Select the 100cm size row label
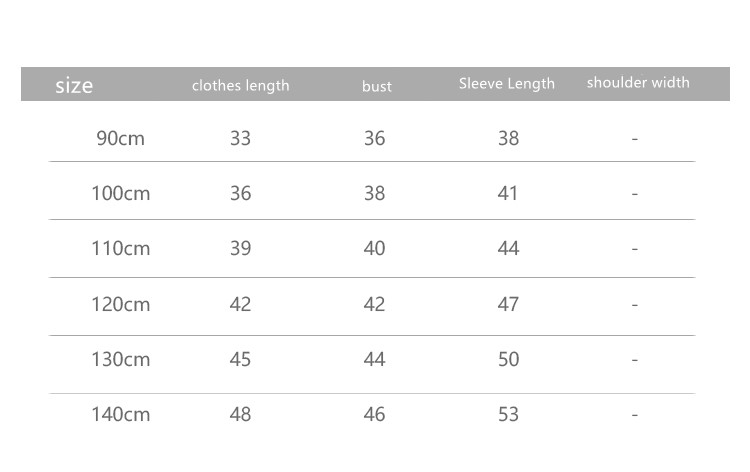The height and width of the screenshot is (472, 750). click(121, 193)
